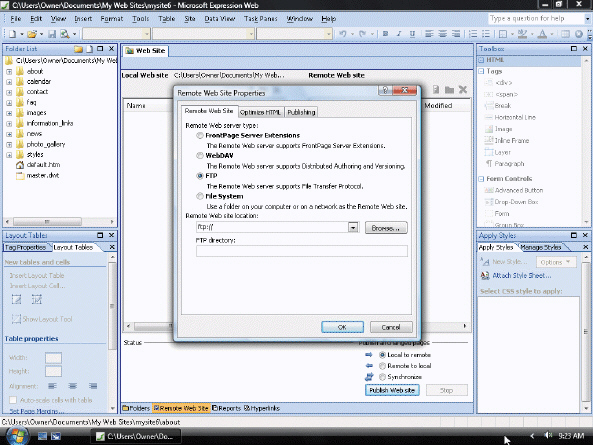Viewport: 593px width, 445px height.
Task: Open the Options dropdown in Apply Styles
Action: click(556, 262)
